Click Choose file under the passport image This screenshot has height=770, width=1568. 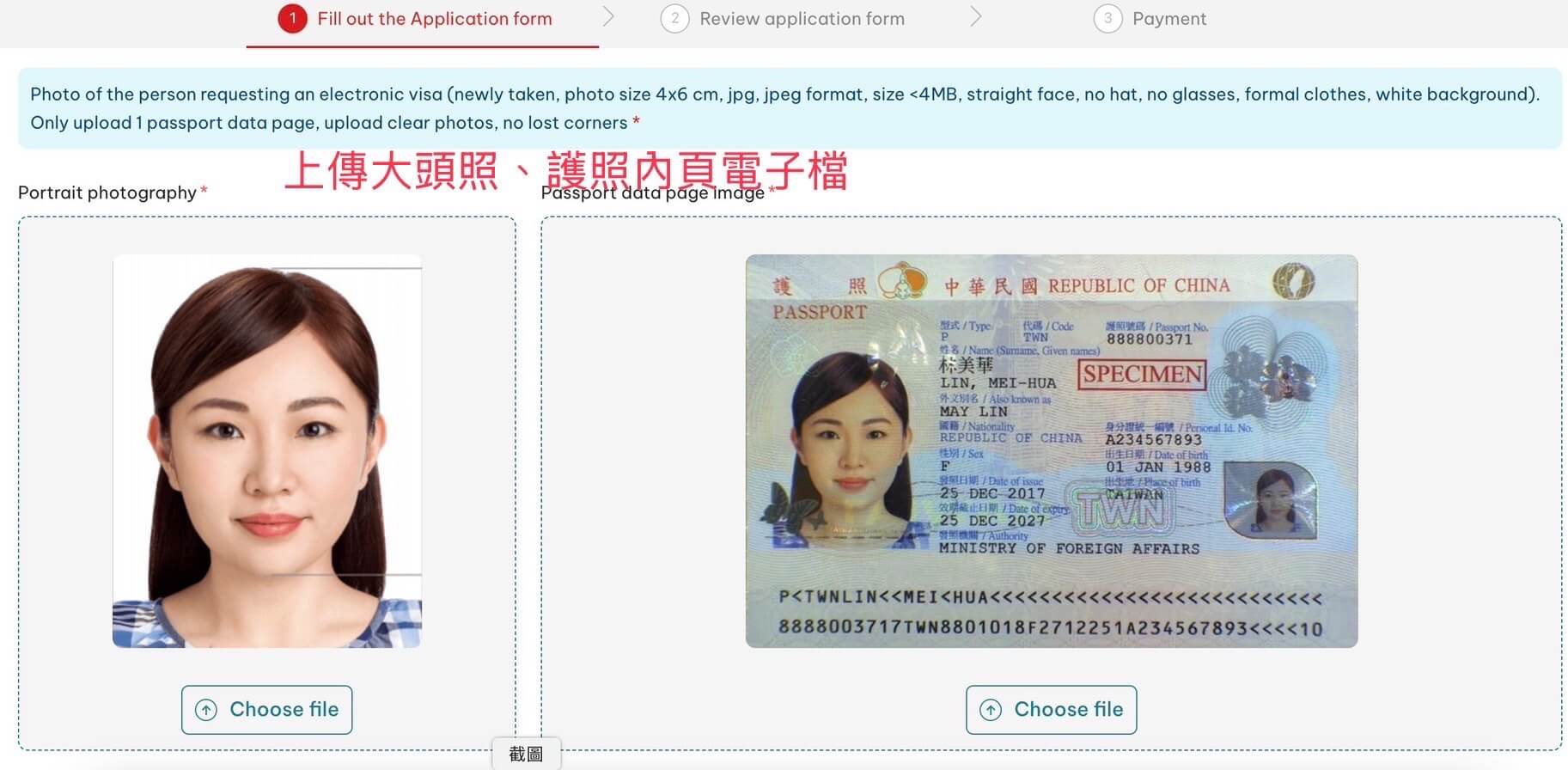tap(1051, 710)
